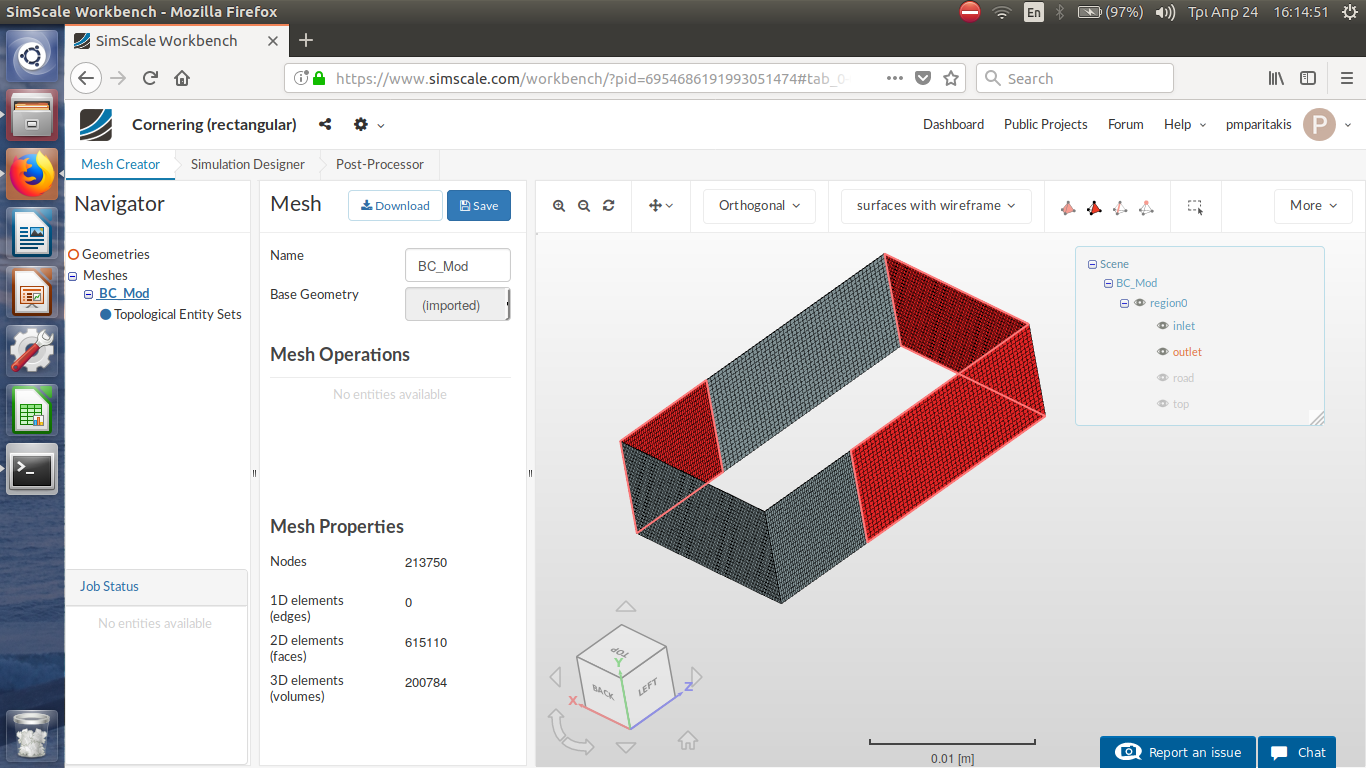Screen dimensions: 1366x768
Task: Click the share project icon
Action: [325, 125]
